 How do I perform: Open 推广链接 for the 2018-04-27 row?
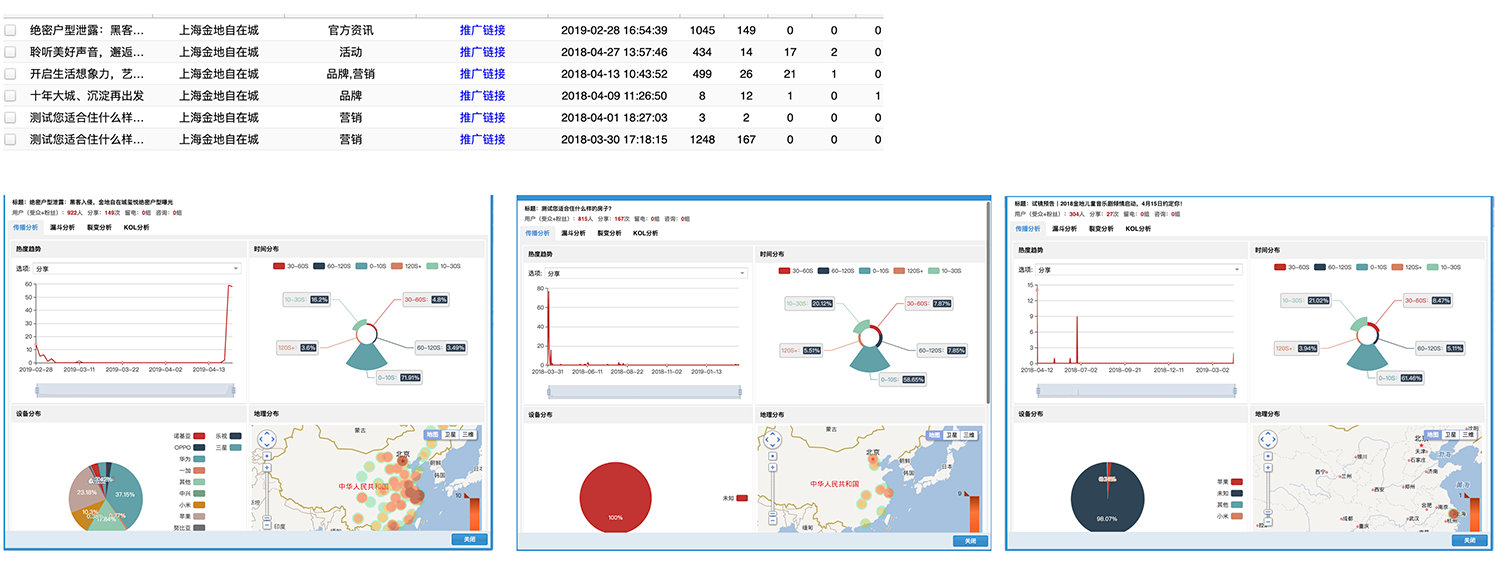point(482,52)
